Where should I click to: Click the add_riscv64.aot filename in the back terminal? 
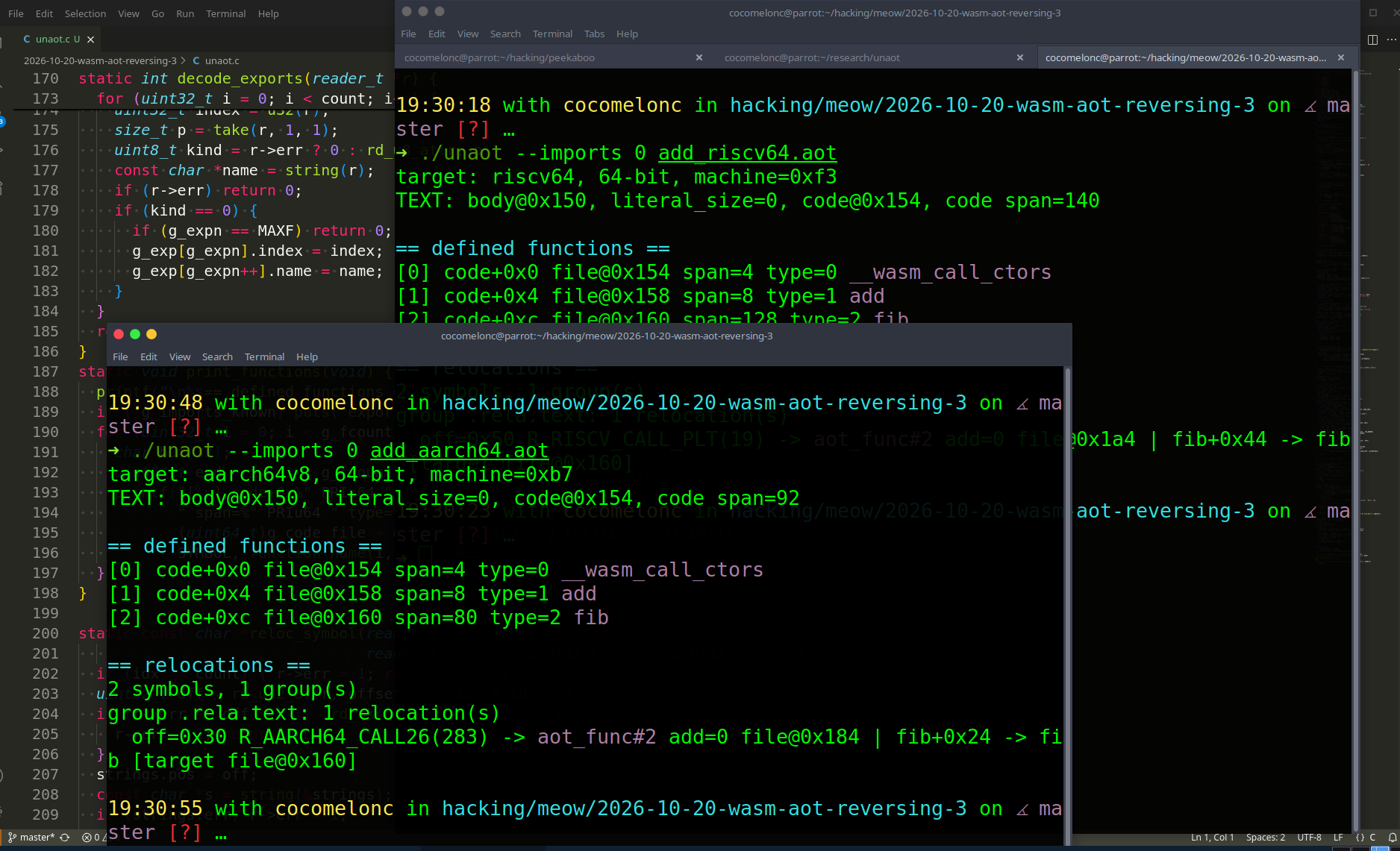(x=747, y=153)
